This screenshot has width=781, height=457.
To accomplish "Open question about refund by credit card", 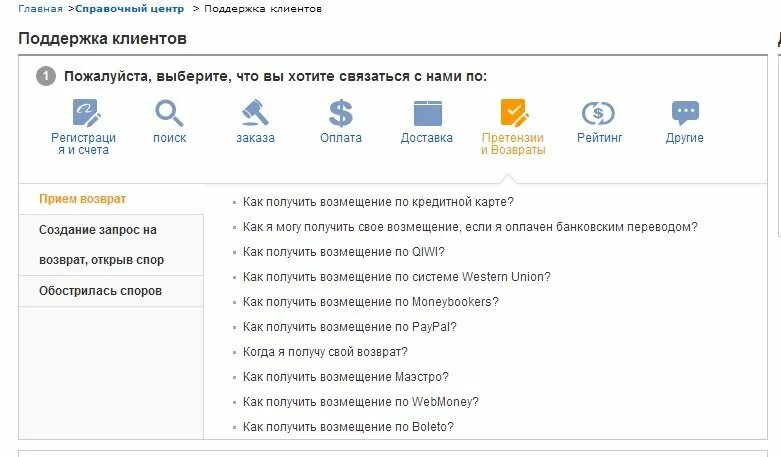I will pos(378,202).
